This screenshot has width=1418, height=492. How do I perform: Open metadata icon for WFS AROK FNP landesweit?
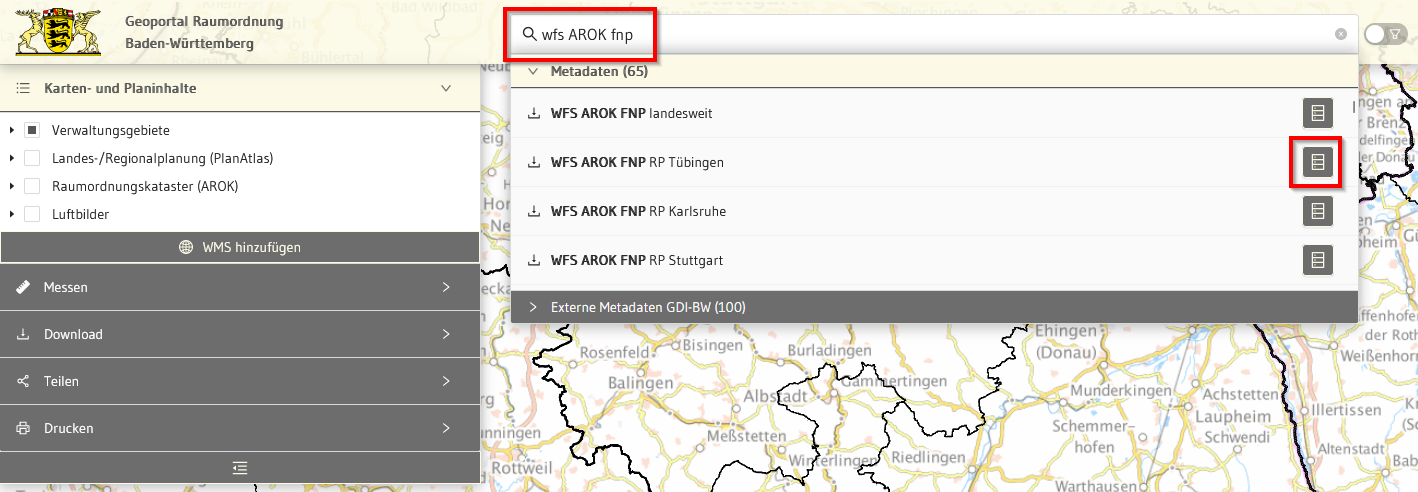[x=1317, y=113]
